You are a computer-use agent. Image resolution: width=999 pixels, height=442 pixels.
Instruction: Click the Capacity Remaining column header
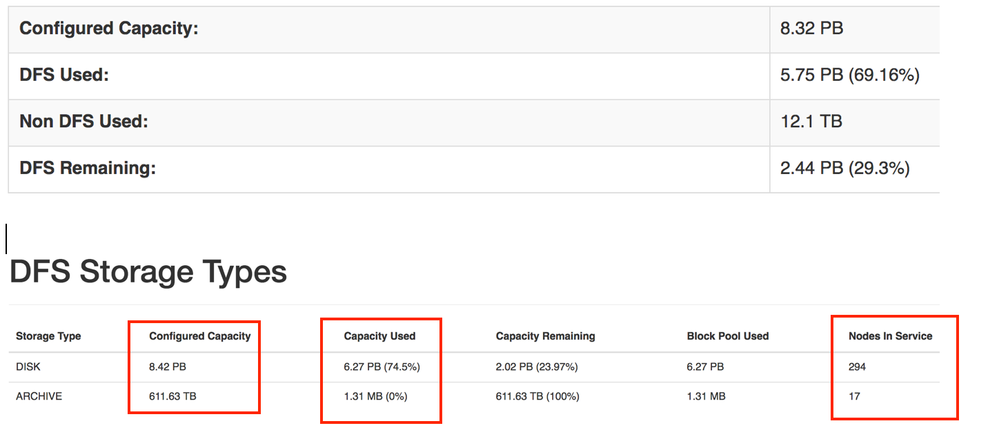pyautogui.click(x=545, y=336)
